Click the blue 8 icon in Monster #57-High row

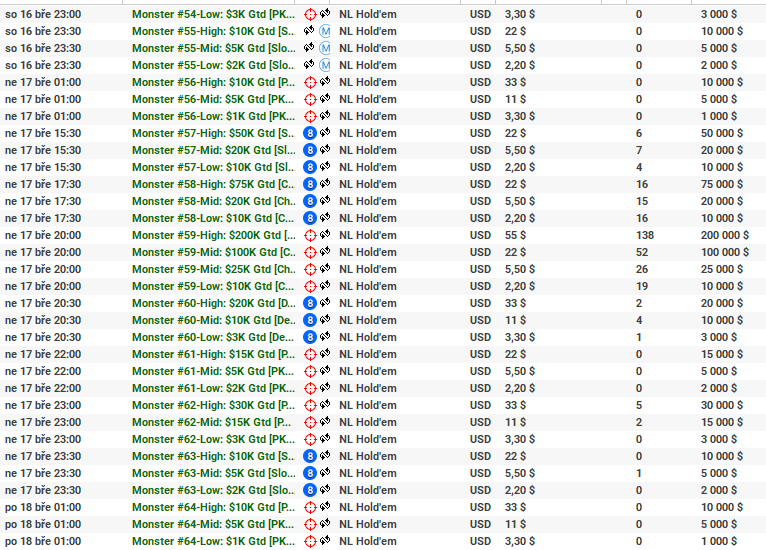310,133
